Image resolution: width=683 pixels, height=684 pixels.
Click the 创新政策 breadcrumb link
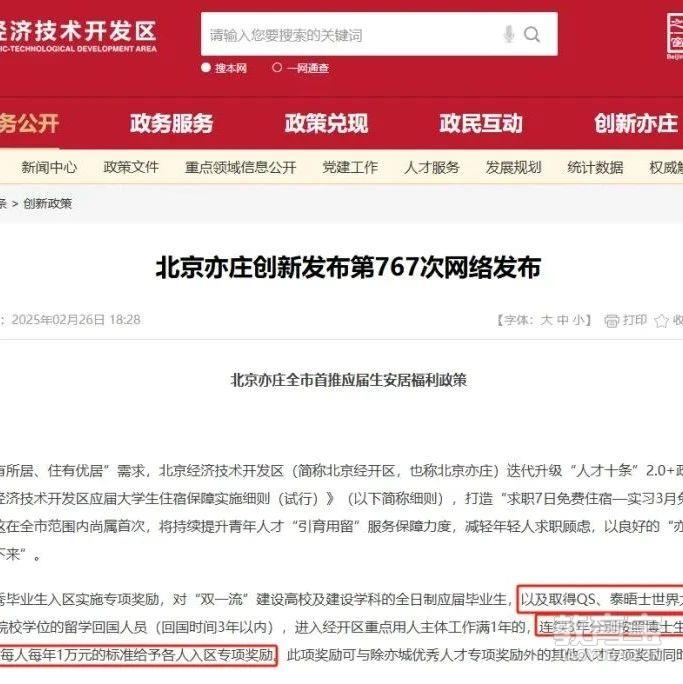point(48,204)
